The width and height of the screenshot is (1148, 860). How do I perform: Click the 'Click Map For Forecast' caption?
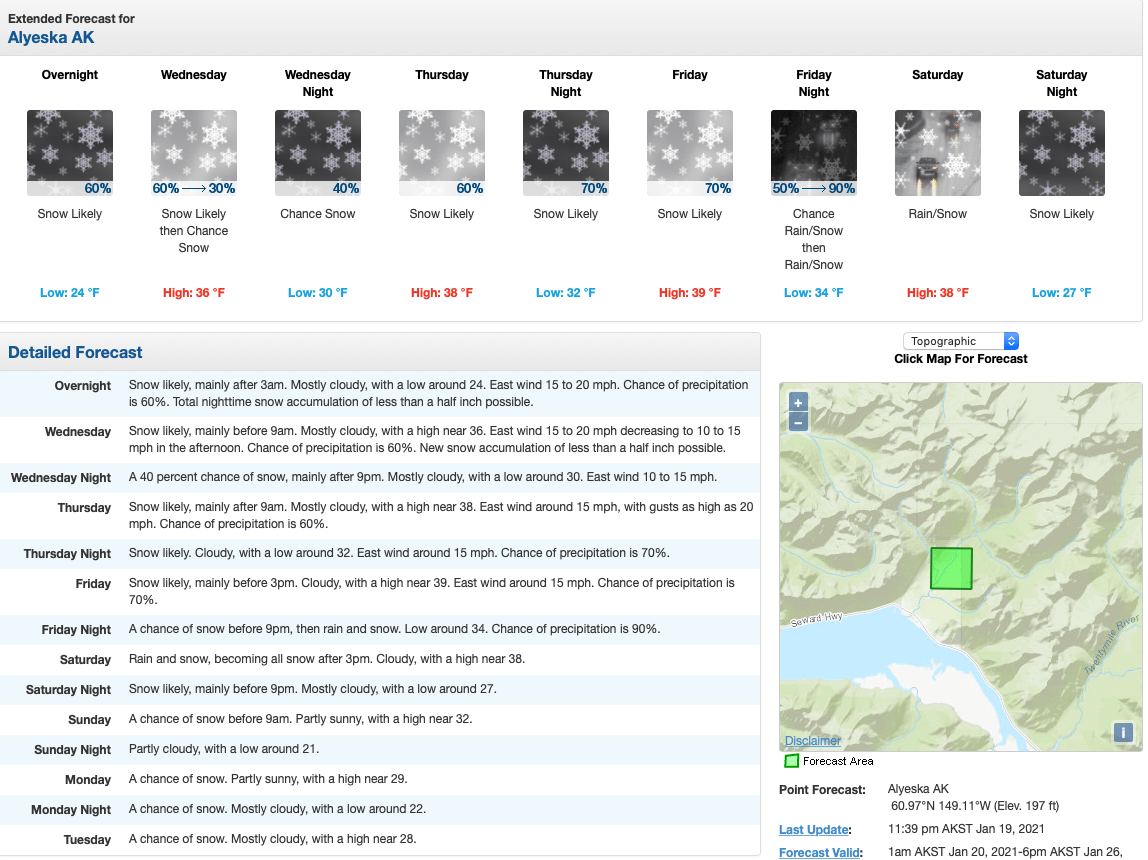pos(961,359)
